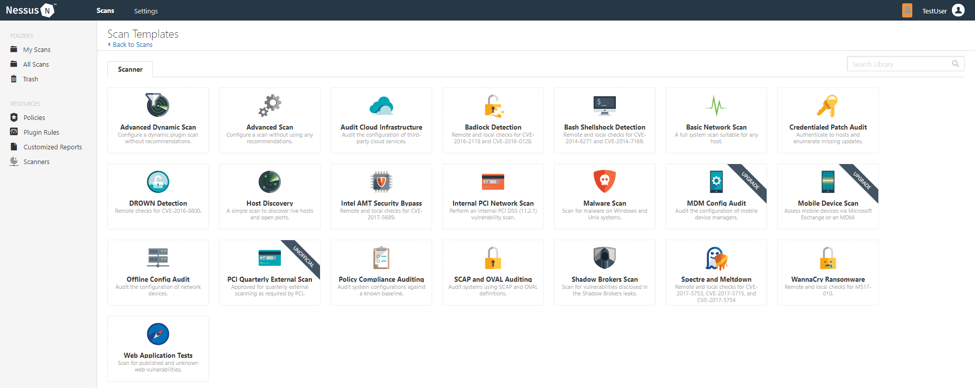Click the Spectre and Meltdown CVE description
This screenshot has height=388, width=975.
pyautogui.click(x=716, y=293)
